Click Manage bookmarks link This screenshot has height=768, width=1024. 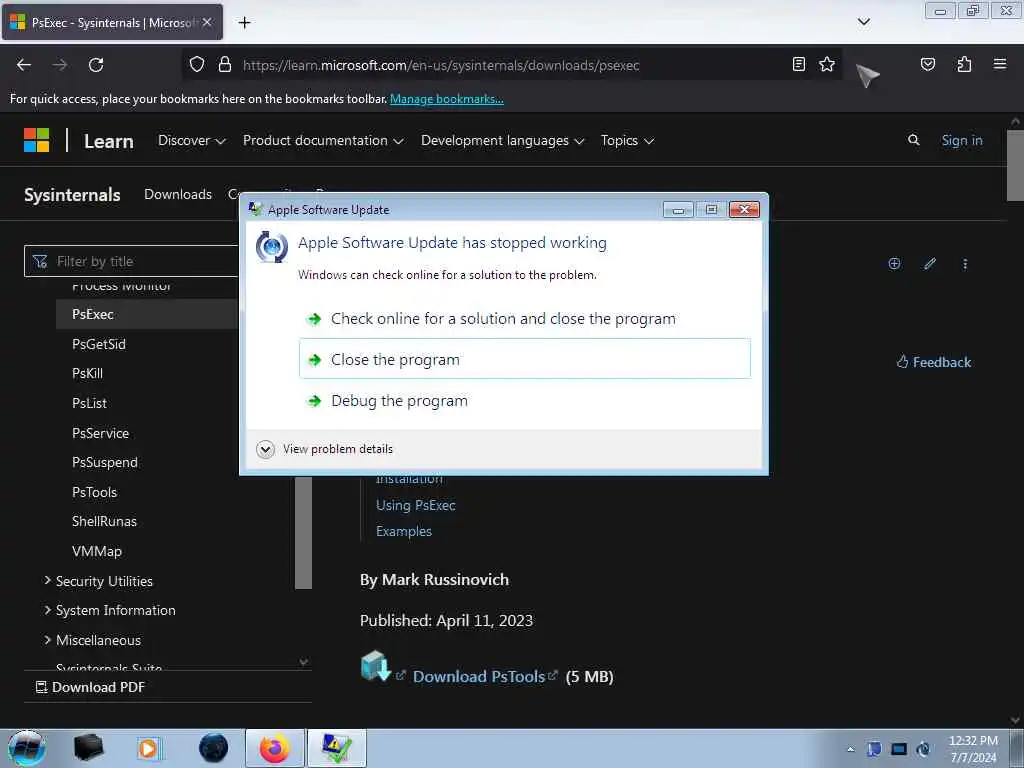[447, 99]
